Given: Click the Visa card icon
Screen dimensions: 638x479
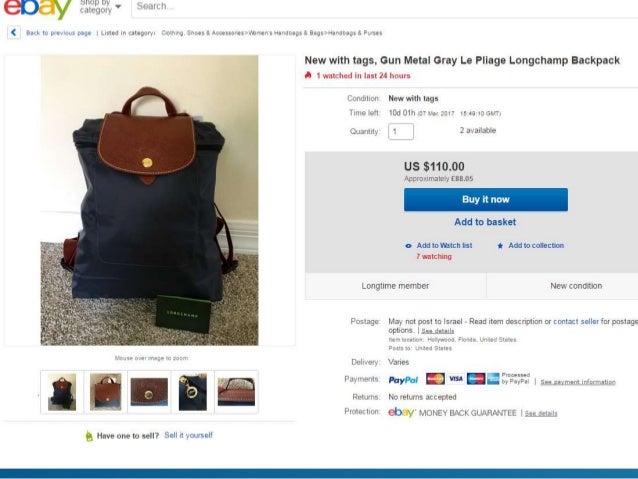Looking at the screenshot, I should (456, 379).
